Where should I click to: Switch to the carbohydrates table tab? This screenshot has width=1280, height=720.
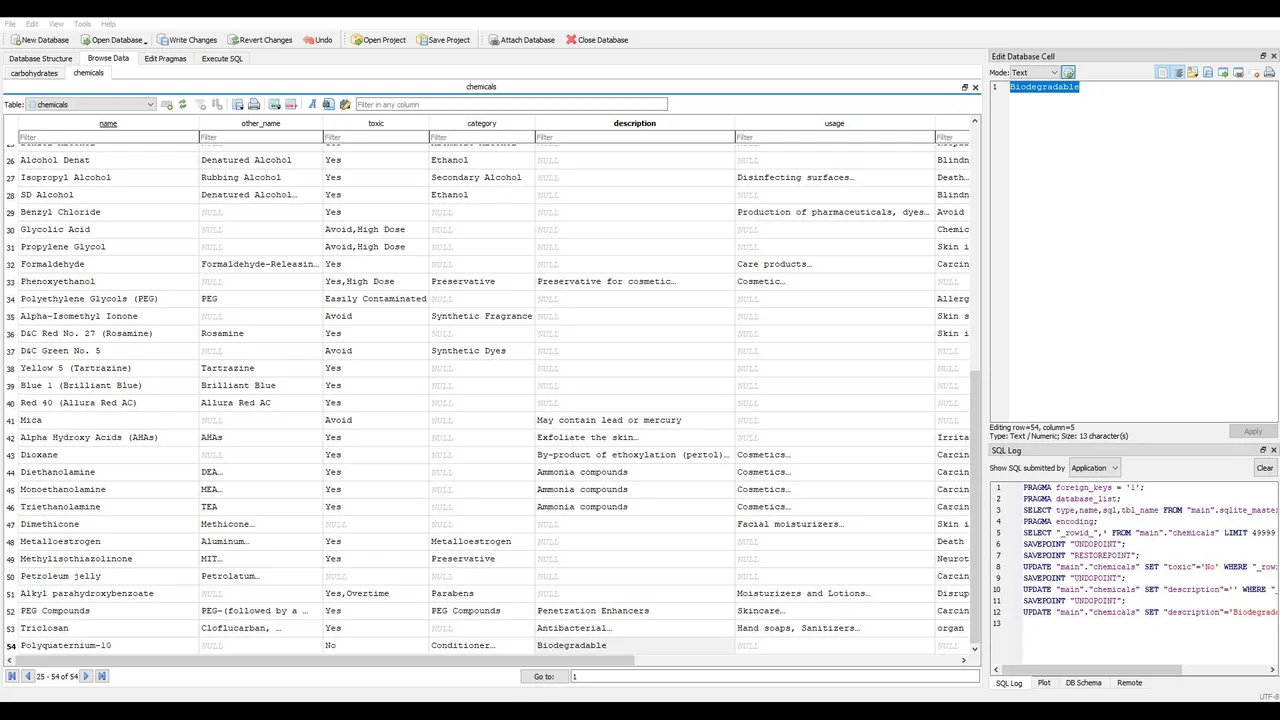tap(34, 73)
